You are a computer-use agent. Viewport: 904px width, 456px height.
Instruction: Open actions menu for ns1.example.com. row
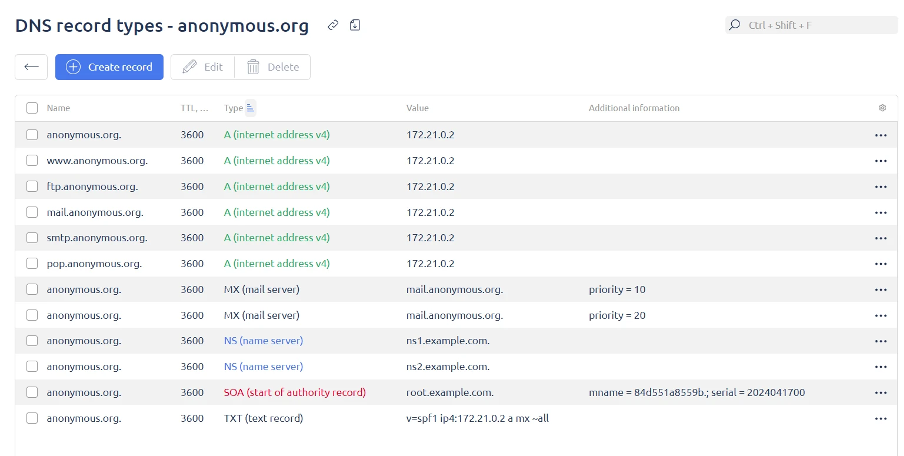880,341
